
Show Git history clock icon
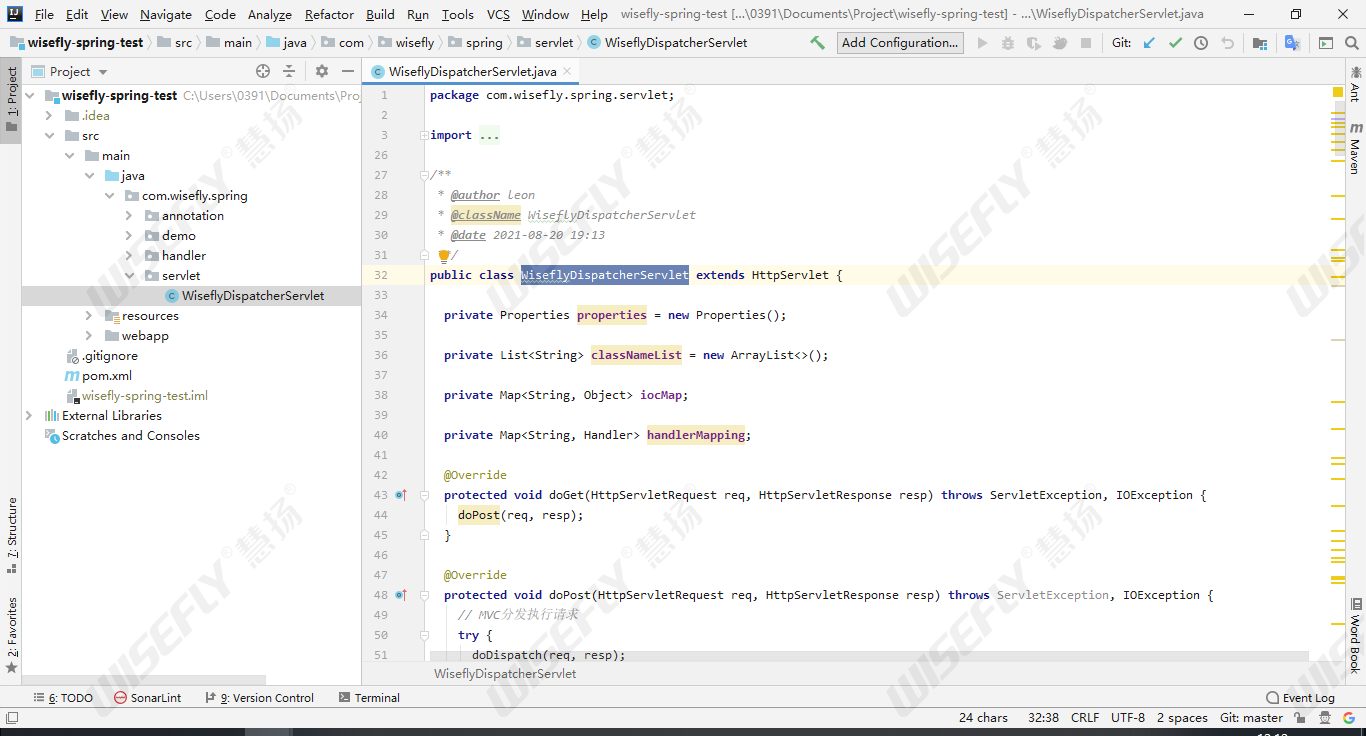[x=1201, y=43]
